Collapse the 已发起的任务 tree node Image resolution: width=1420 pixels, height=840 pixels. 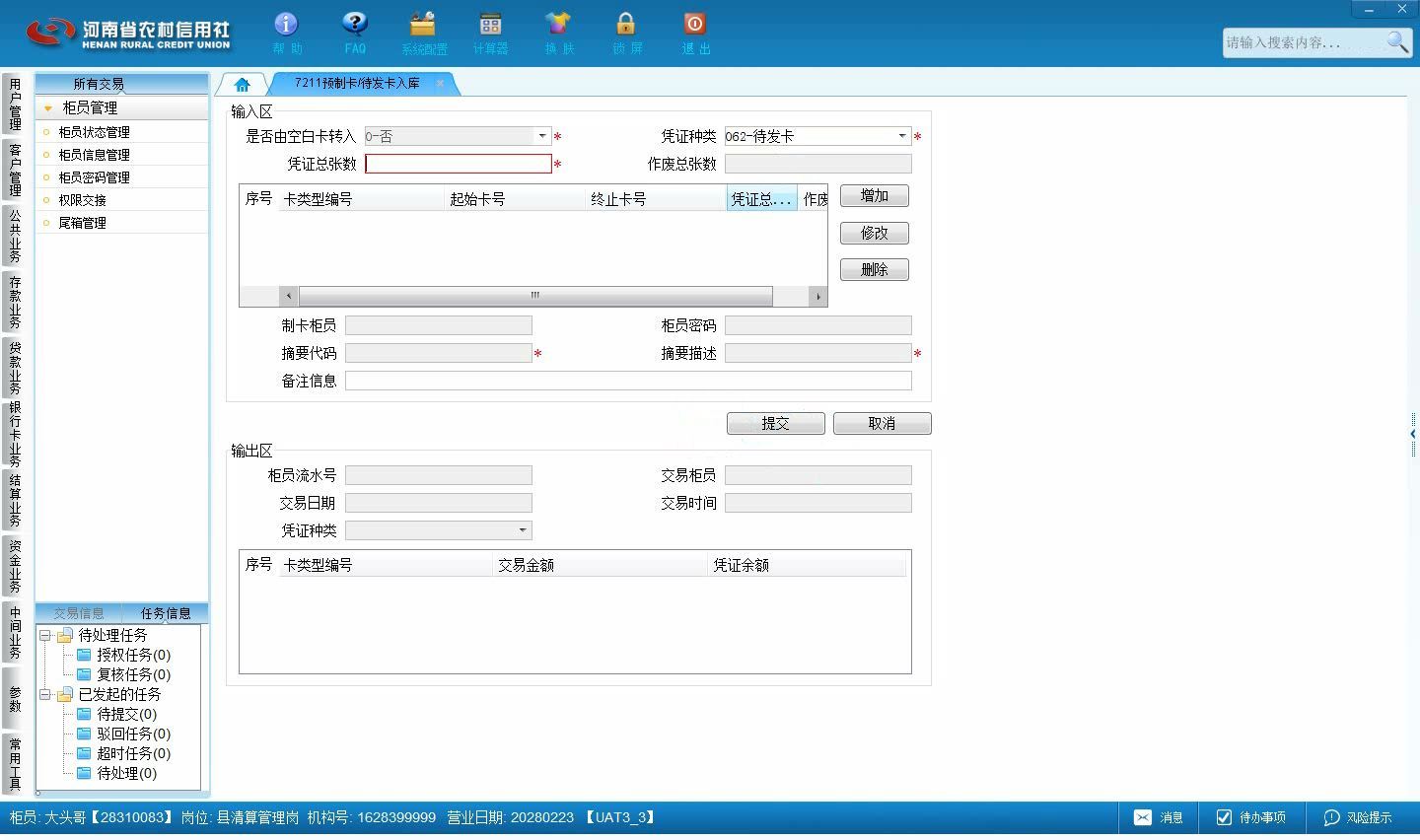tap(45, 695)
